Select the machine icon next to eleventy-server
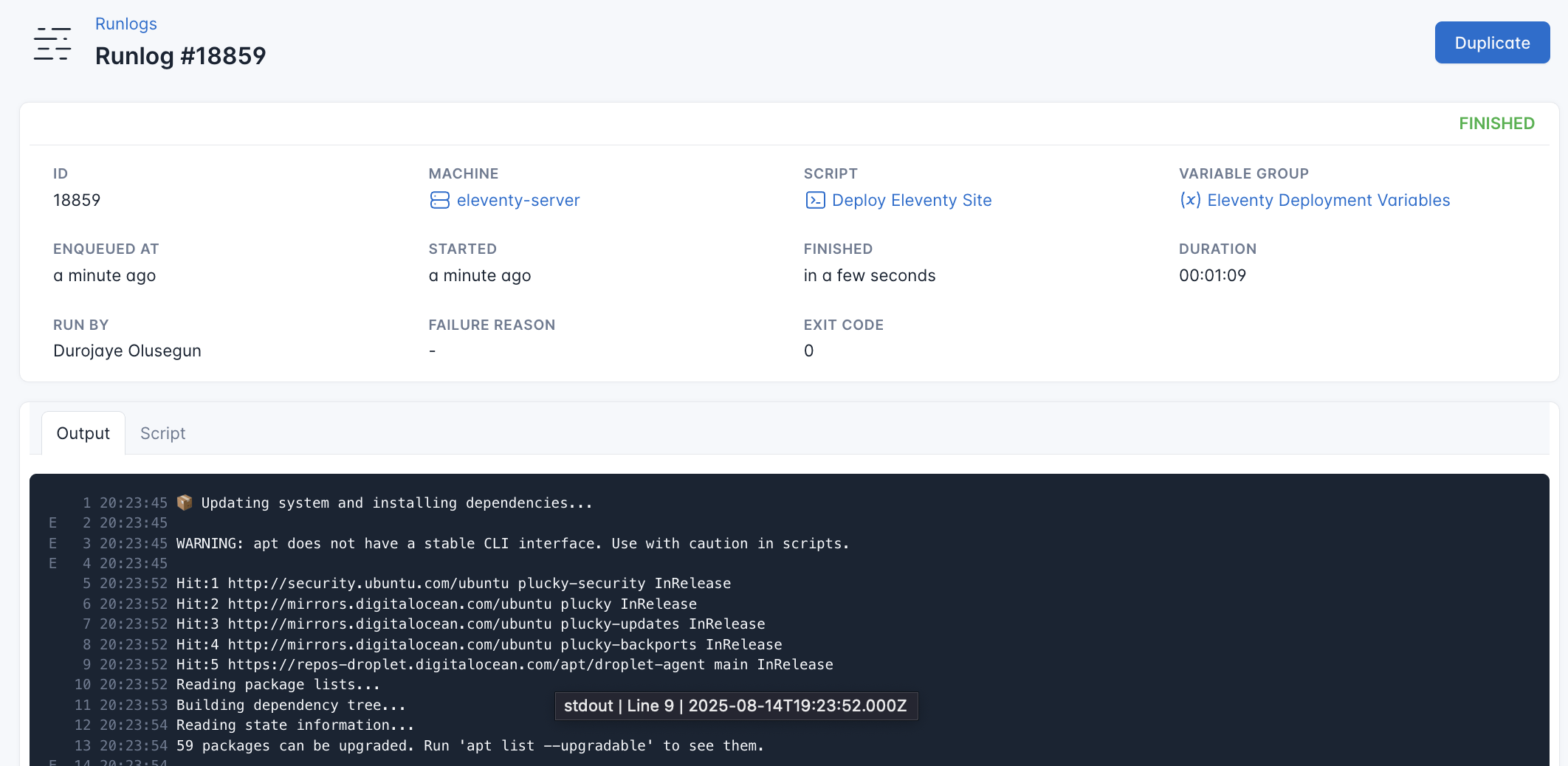Image resolution: width=1568 pixels, height=766 pixels. [x=440, y=200]
